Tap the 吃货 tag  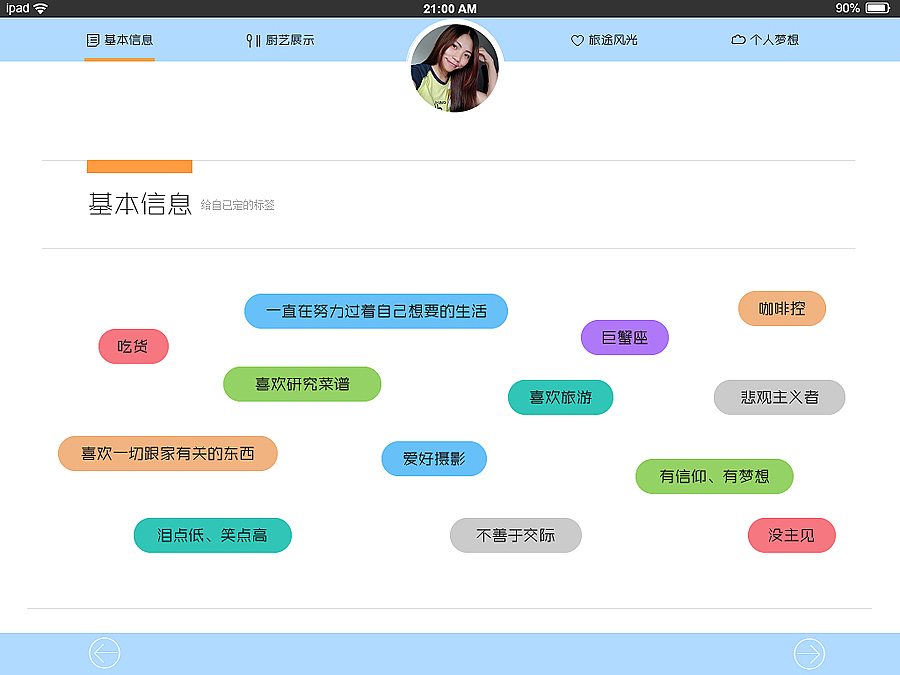tap(133, 346)
